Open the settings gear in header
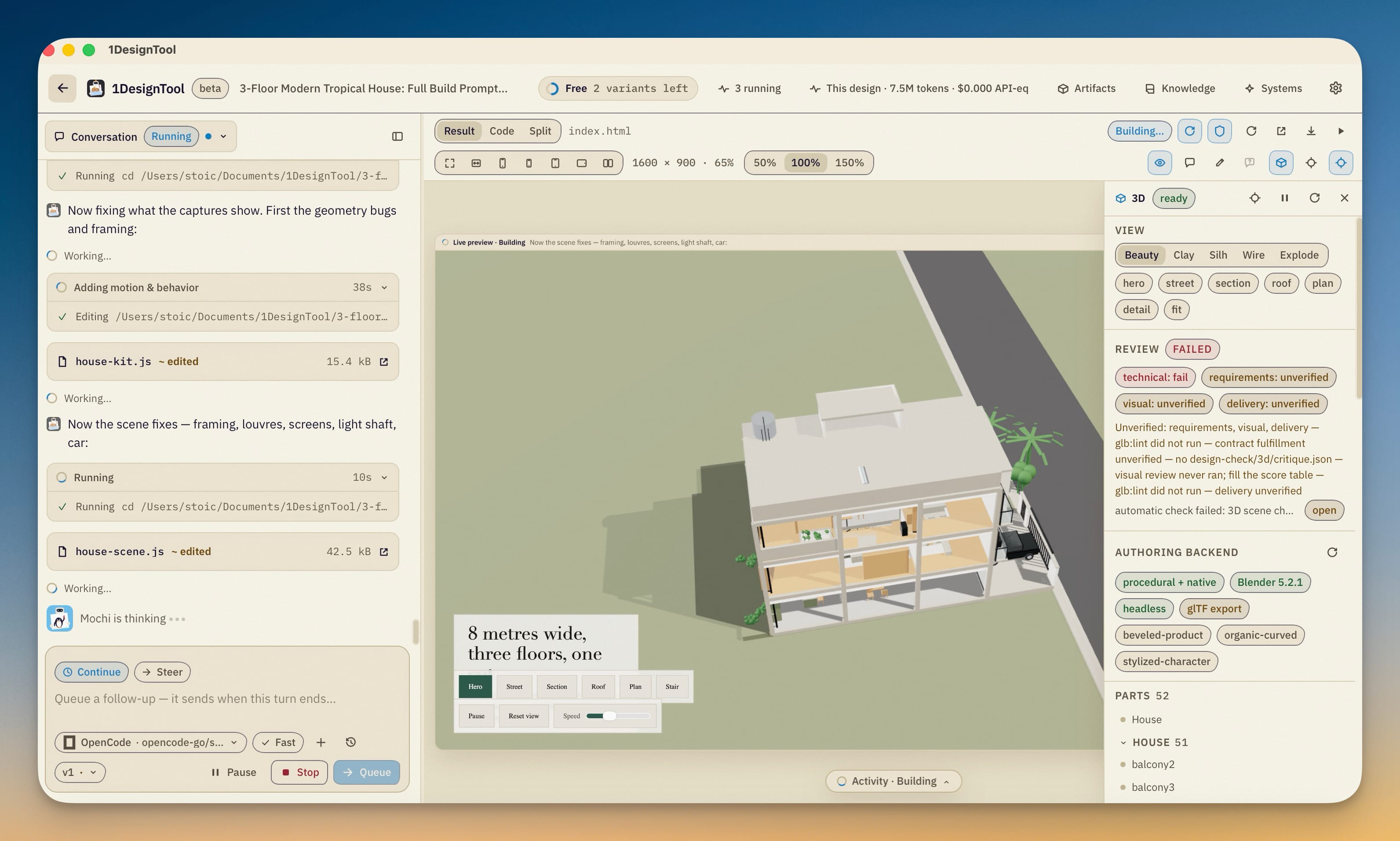This screenshot has width=1400, height=841. (x=1335, y=88)
